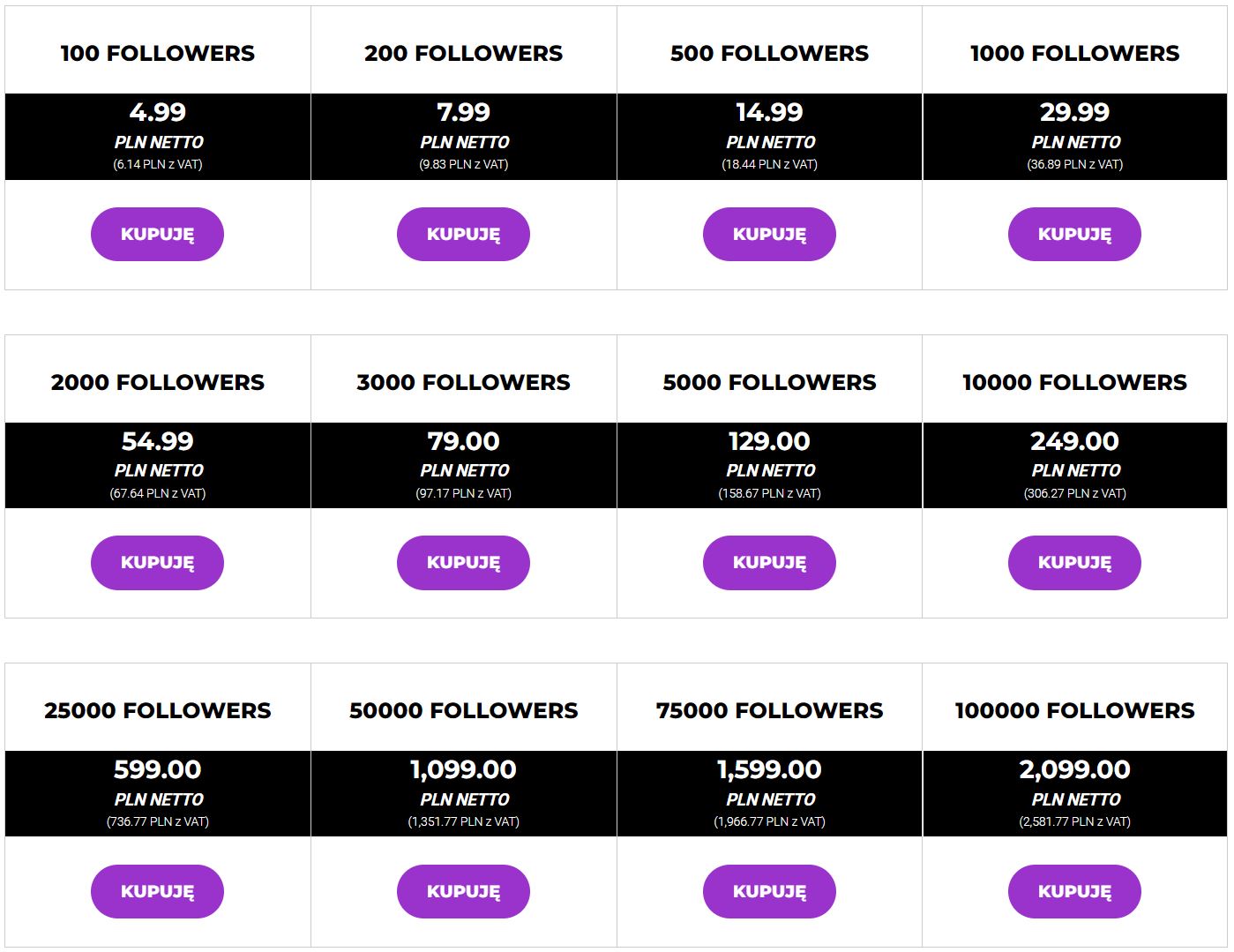Screen dimensions: 1234x952
Task: Select the 100 FOLLOWERS heading
Action: [157, 52]
